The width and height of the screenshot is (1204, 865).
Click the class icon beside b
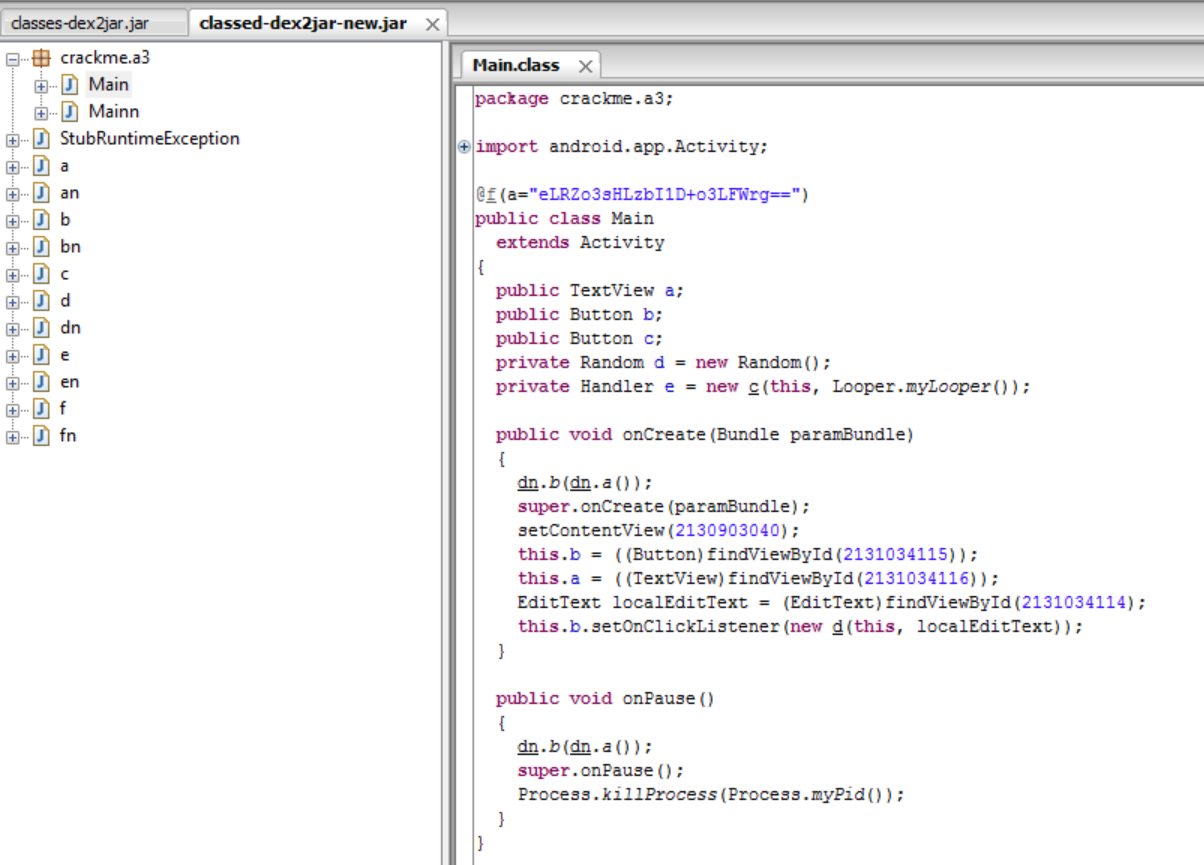[41, 220]
